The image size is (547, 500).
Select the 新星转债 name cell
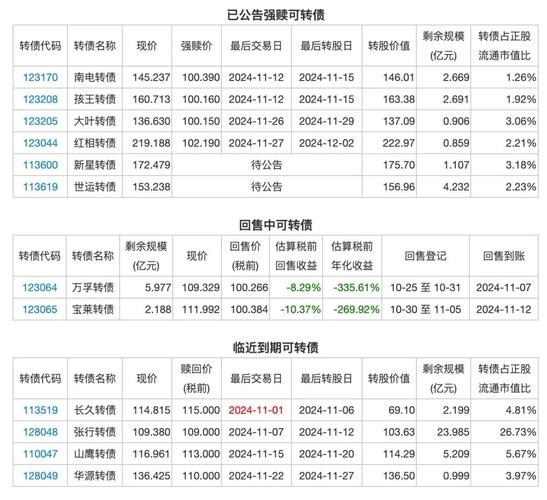pyautogui.click(x=95, y=165)
